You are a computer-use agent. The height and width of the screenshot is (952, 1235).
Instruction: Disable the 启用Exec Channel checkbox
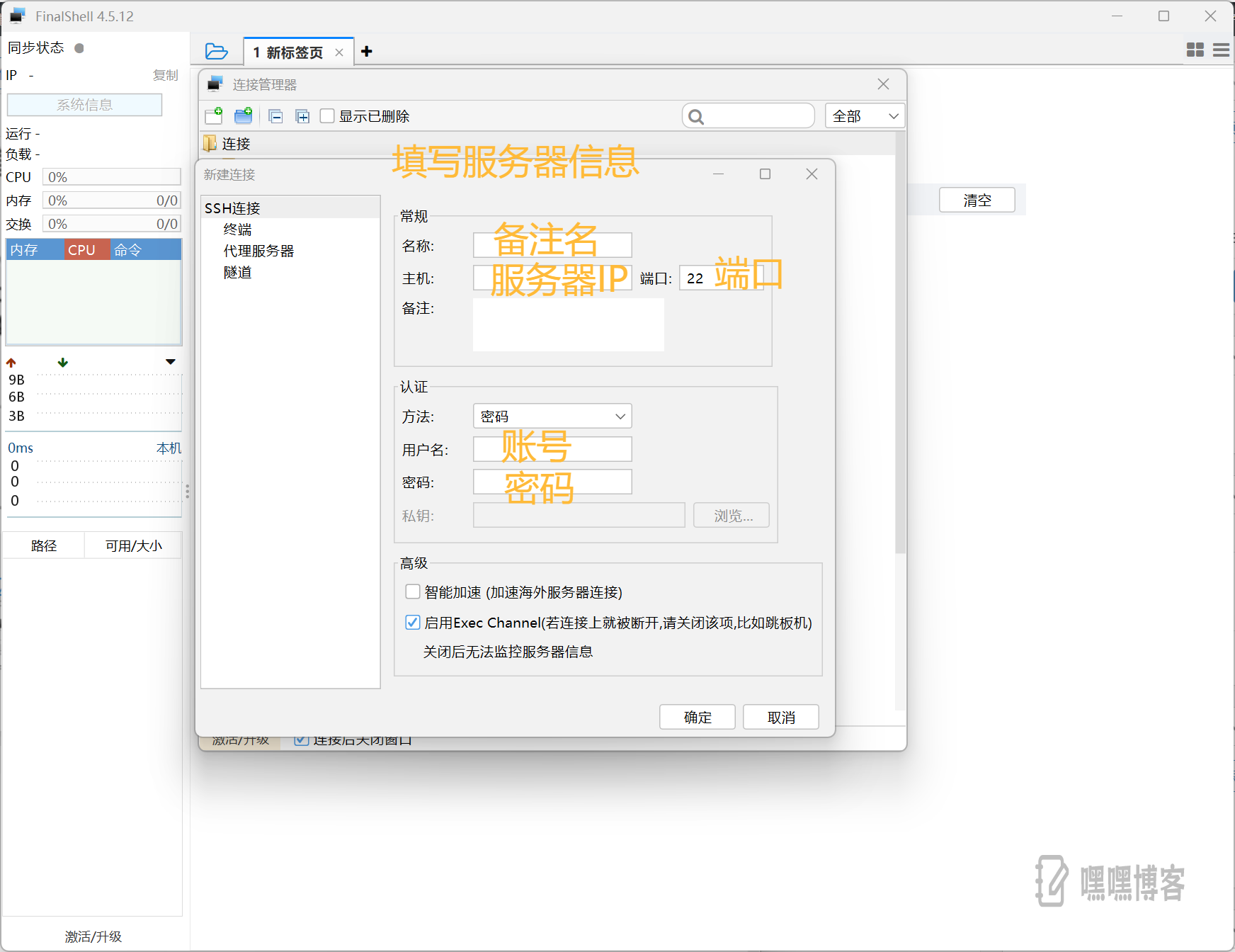413,623
